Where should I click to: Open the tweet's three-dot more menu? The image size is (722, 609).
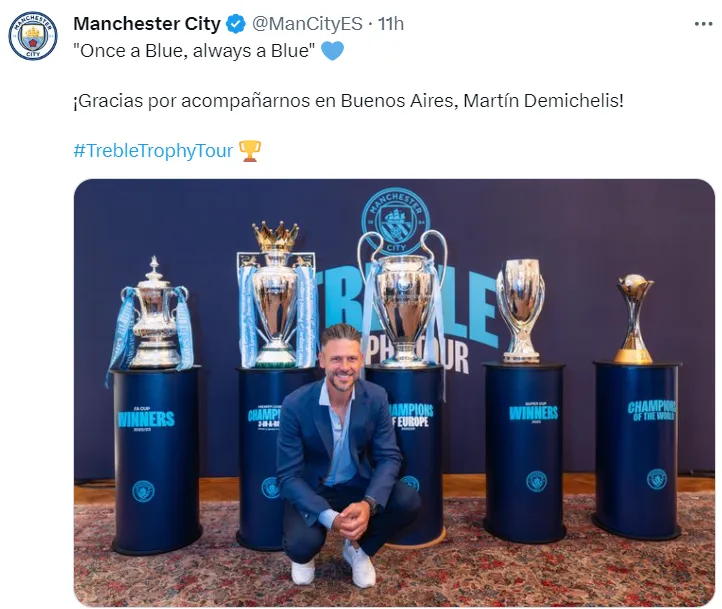(703, 24)
